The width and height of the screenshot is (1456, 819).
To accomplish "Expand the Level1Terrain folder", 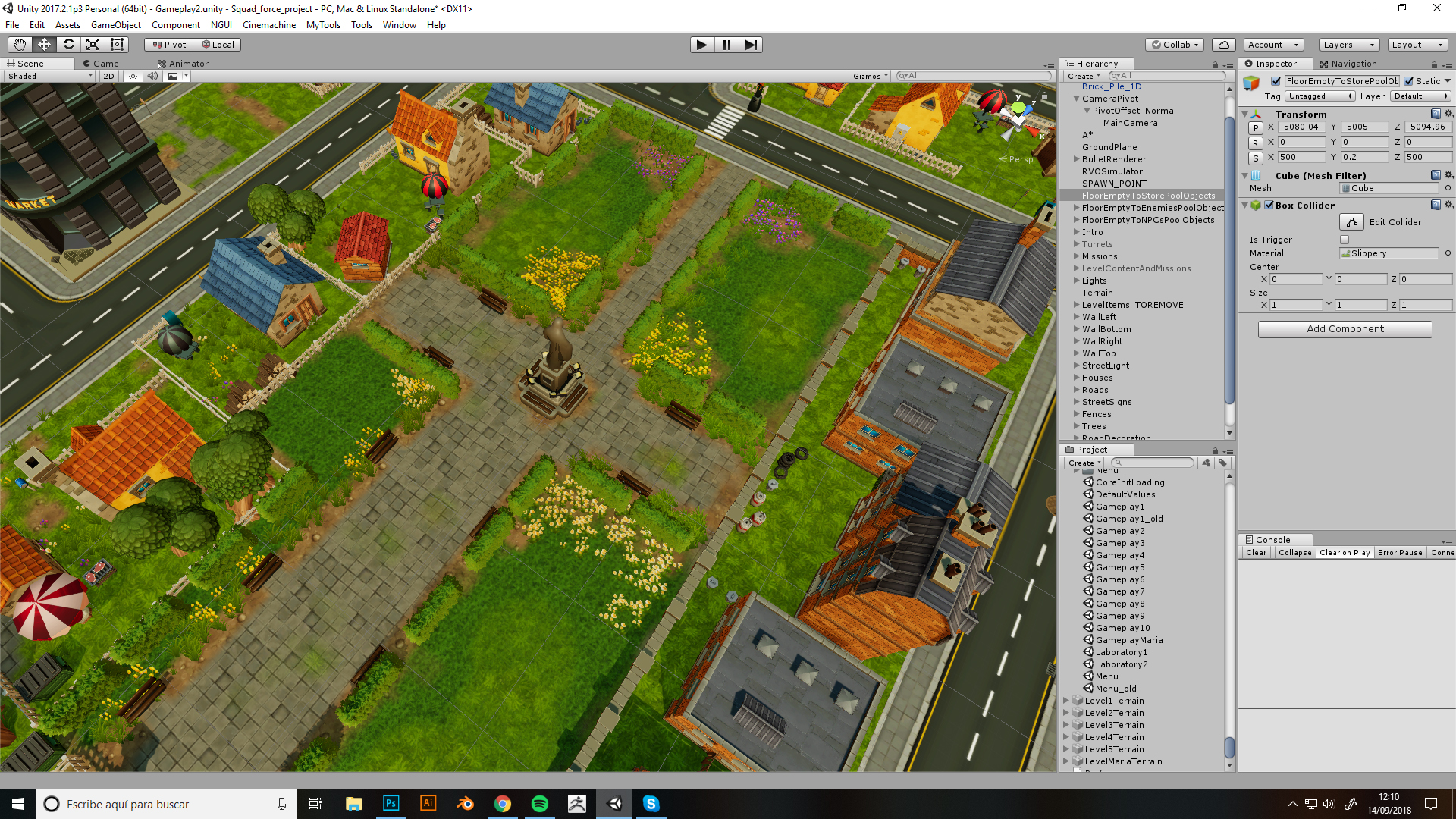I will pos(1066,701).
